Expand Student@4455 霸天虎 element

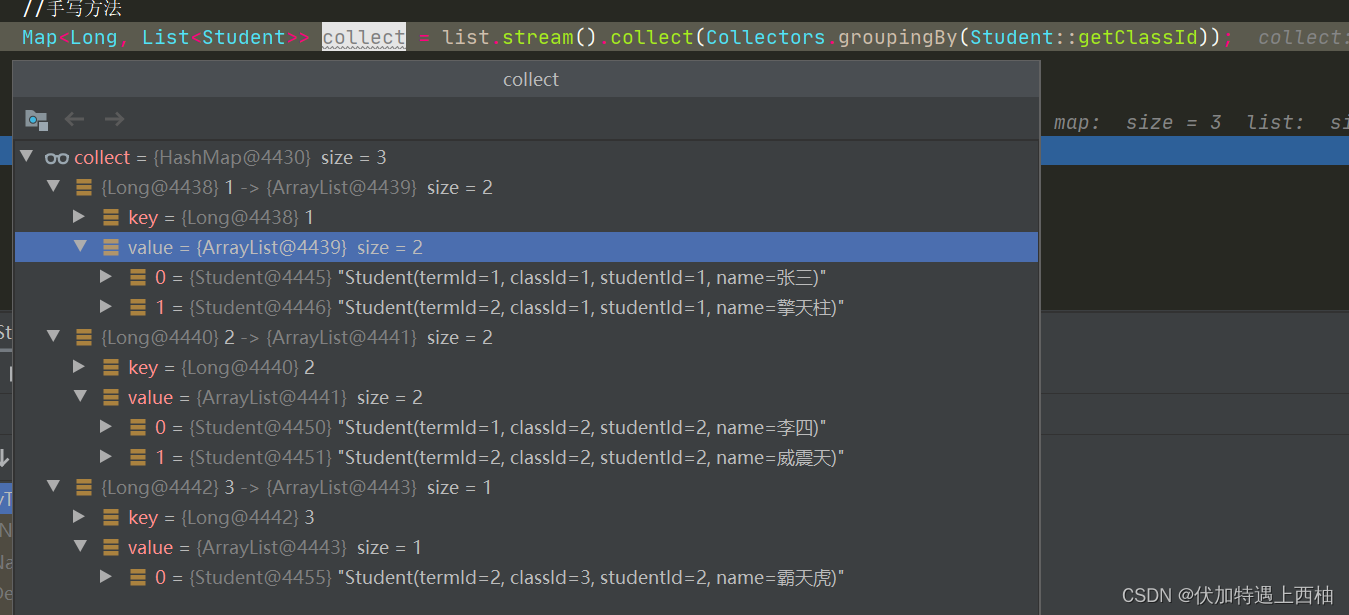(107, 577)
